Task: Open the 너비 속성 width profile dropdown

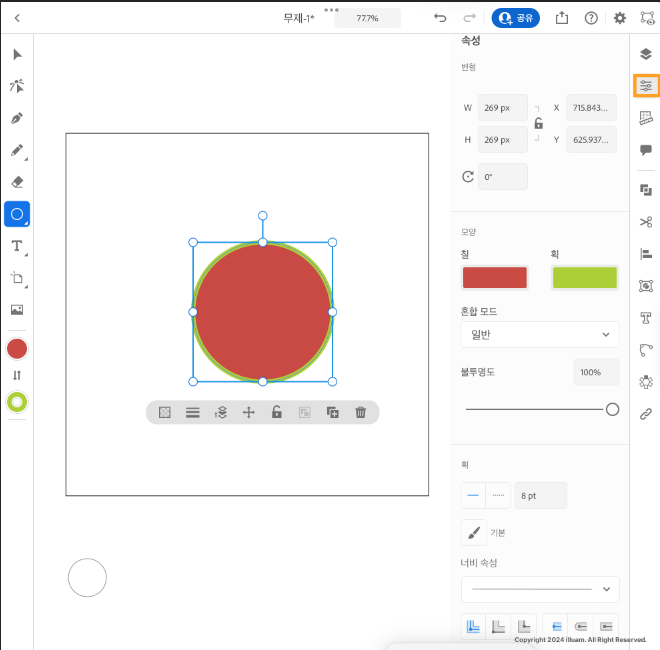Action: pos(540,589)
